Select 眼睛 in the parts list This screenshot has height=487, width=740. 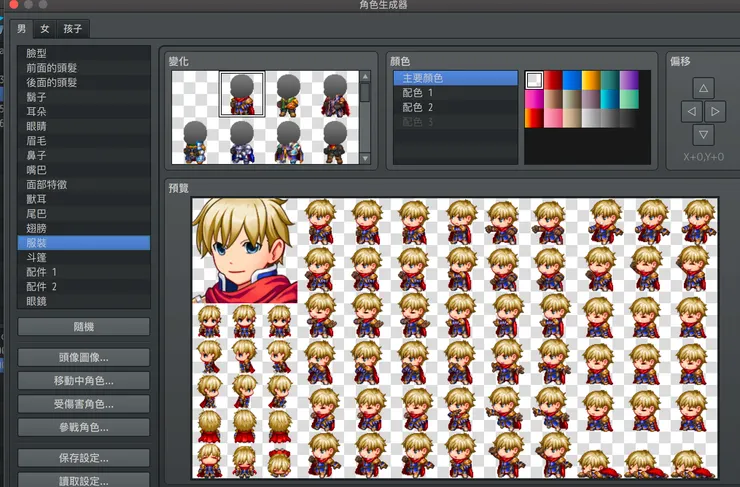tap(84, 126)
